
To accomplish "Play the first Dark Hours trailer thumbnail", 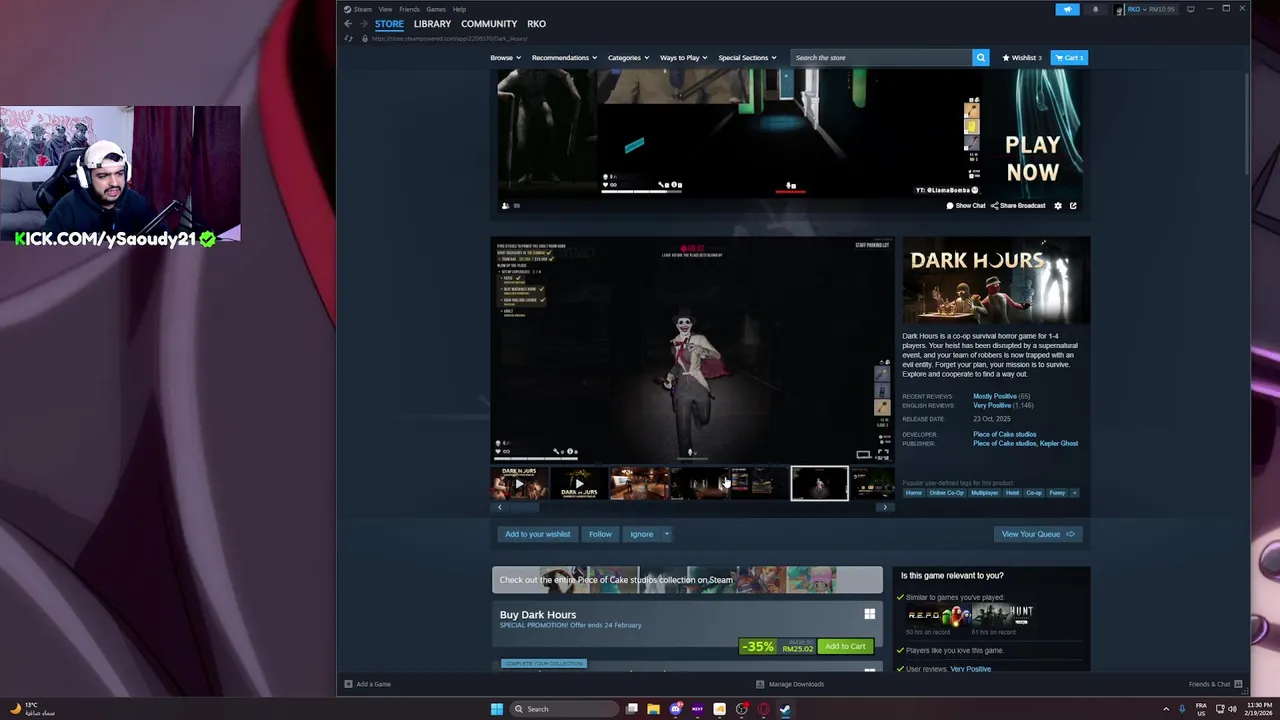I will (x=519, y=484).
